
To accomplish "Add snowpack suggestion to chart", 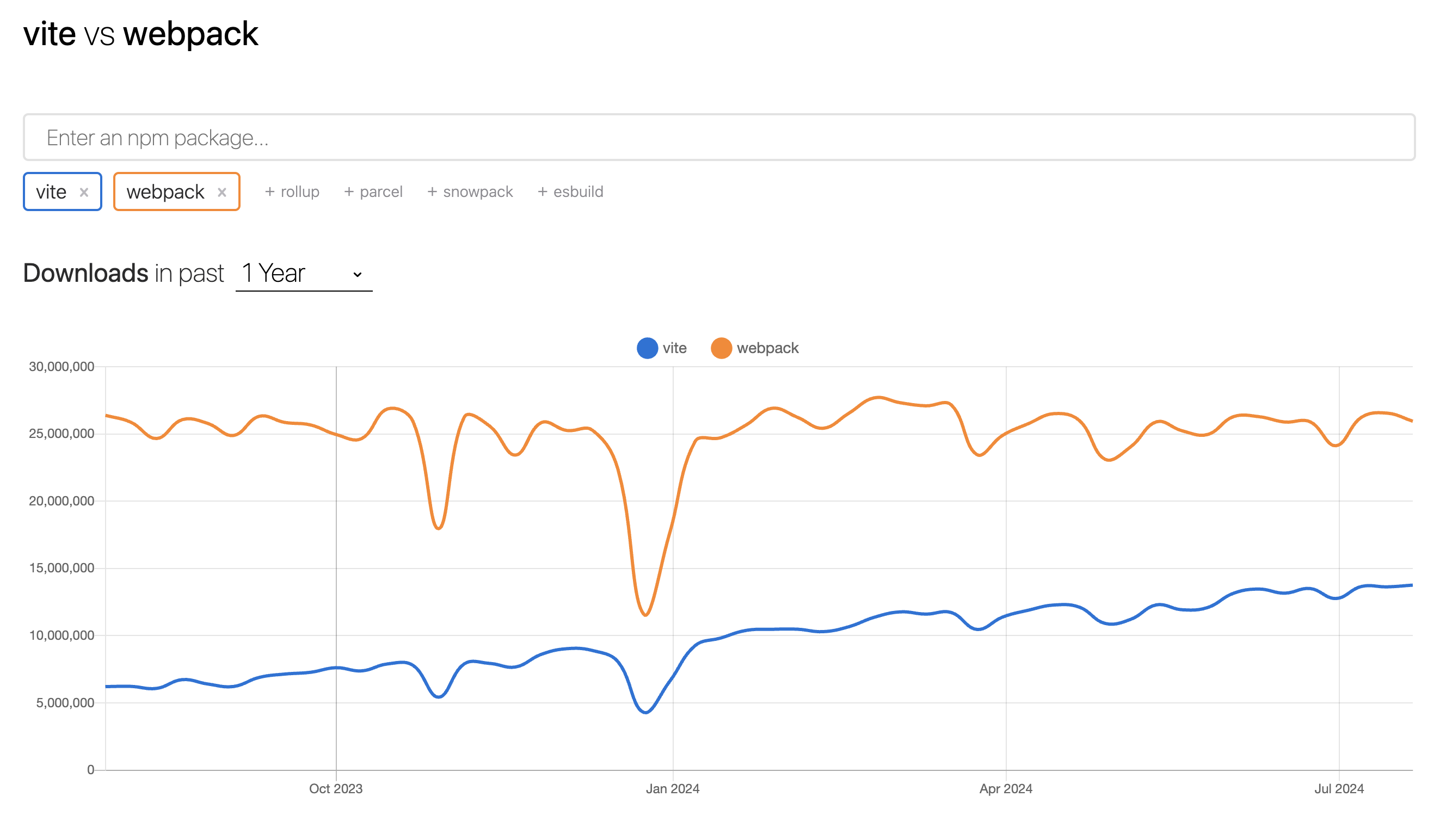I will [x=470, y=192].
